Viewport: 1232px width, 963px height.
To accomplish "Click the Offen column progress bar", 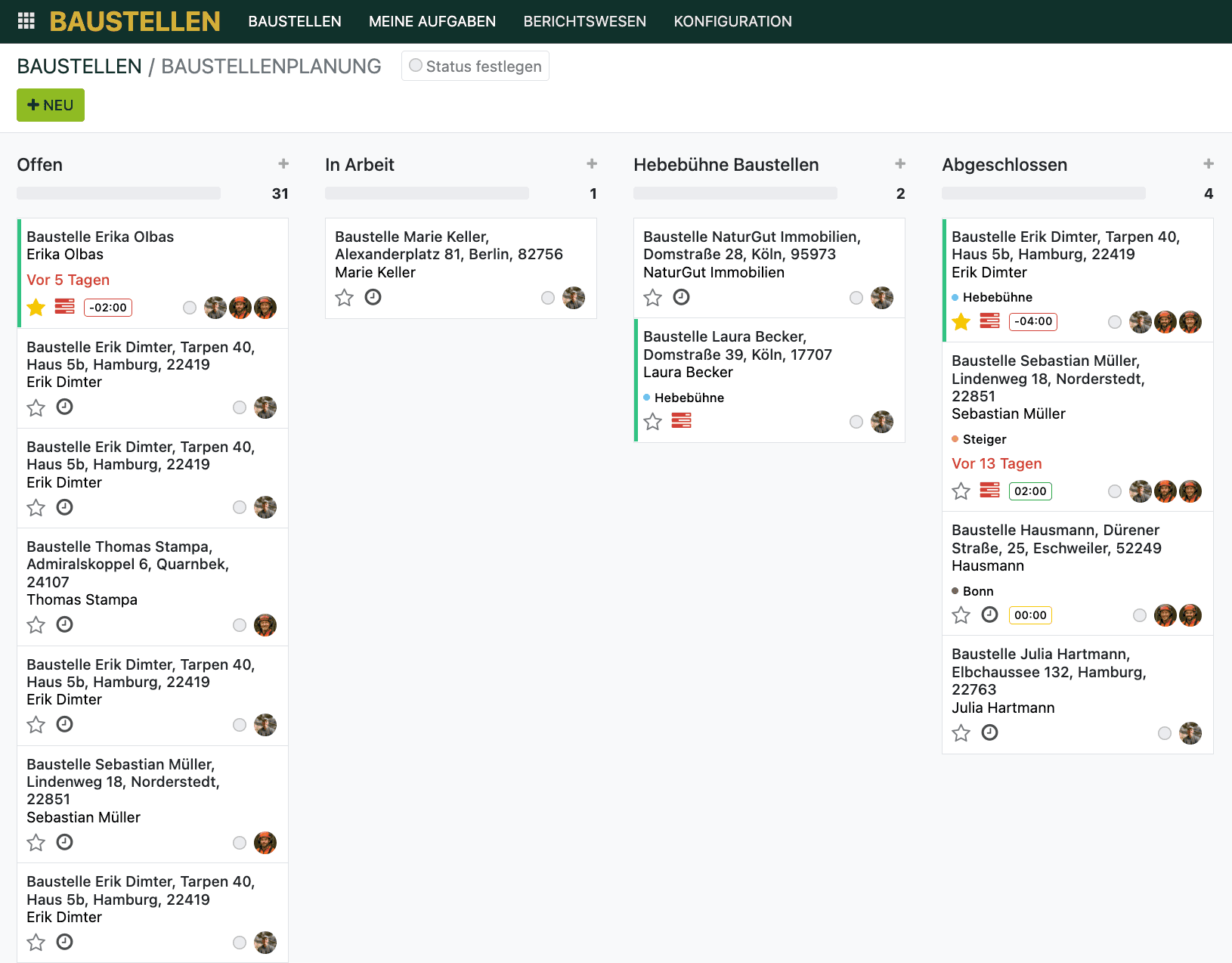I will click(x=119, y=193).
